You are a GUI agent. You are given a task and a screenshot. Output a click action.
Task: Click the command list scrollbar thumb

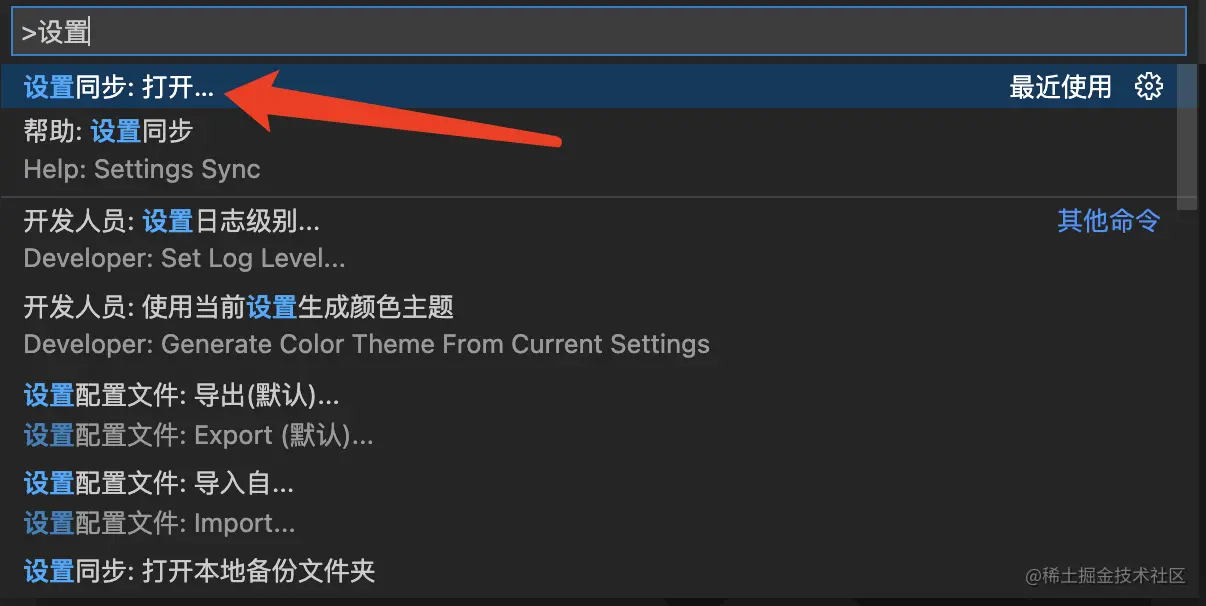[1187, 138]
